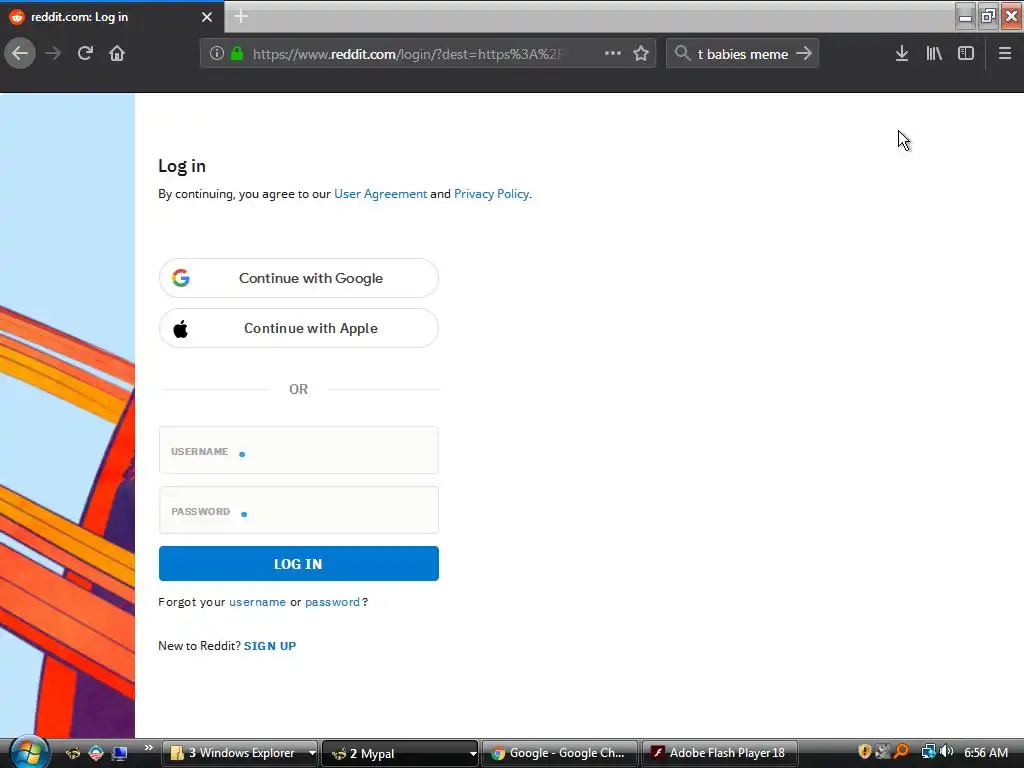The height and width of the screenshot is (768, 1024).
Task: Focus the Username field
Action: coord(298,450)
